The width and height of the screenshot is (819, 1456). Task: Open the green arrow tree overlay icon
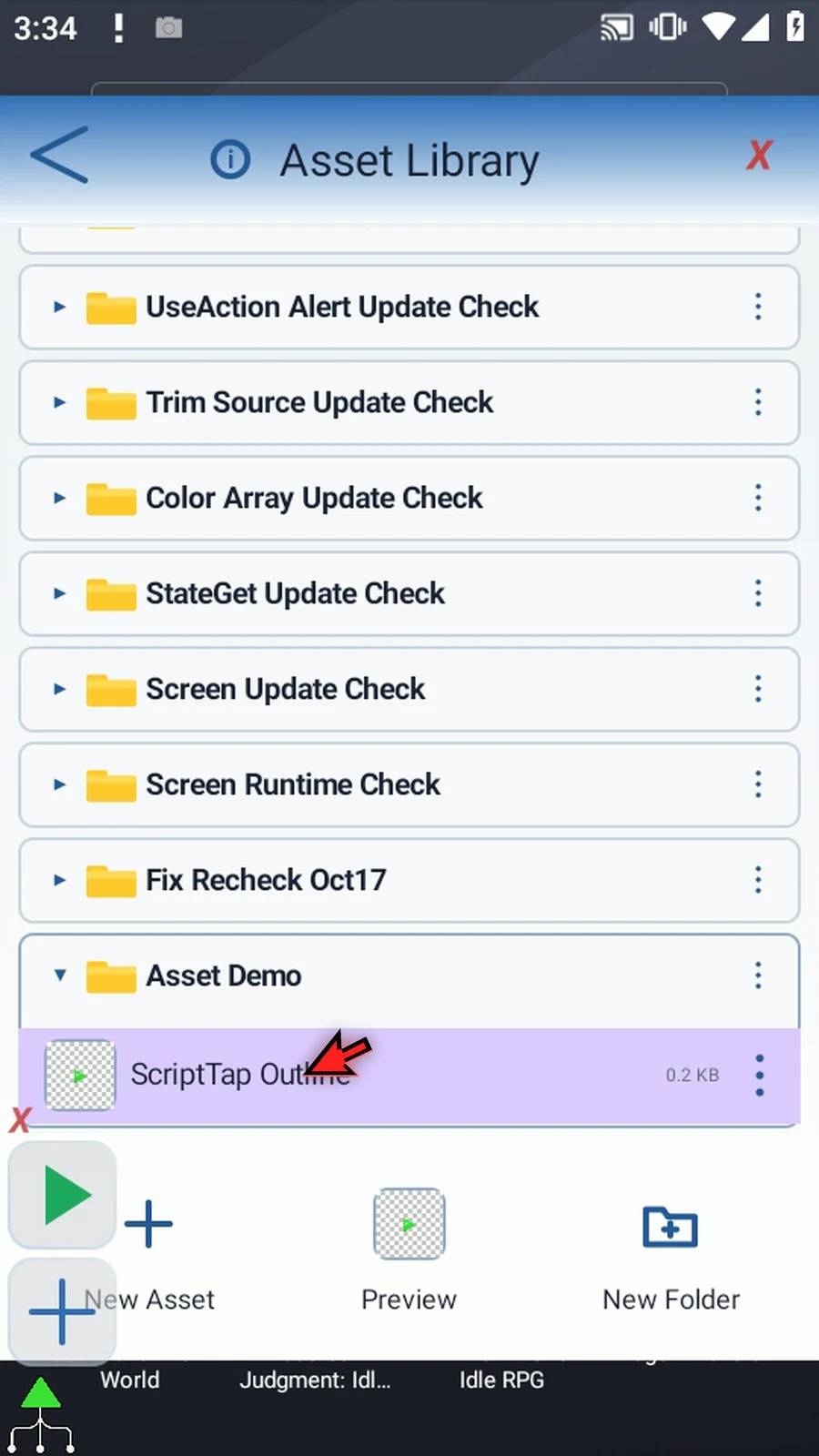tap(41, 1415)
